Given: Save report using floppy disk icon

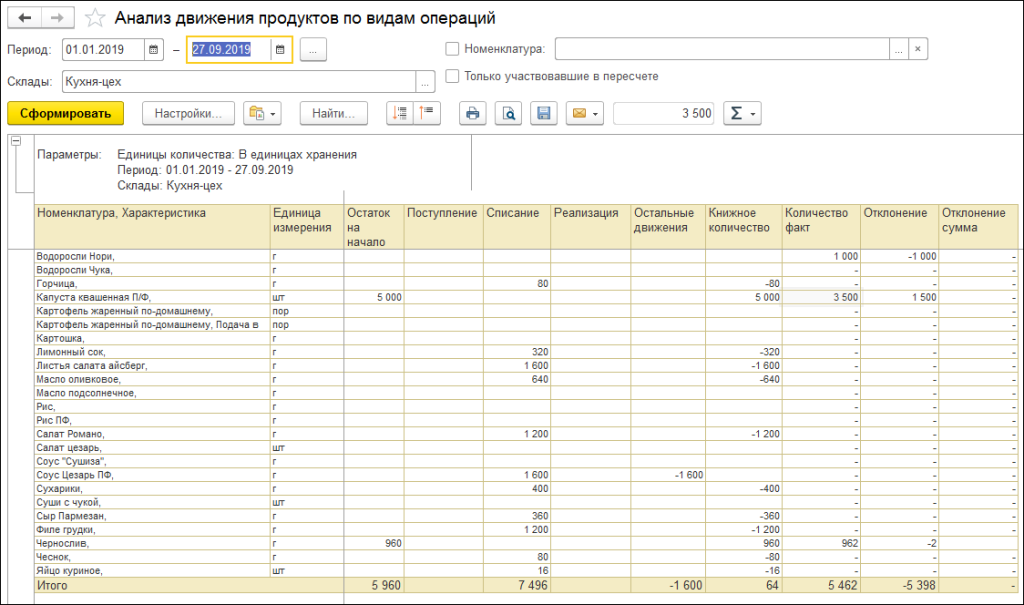Looking at the screenshot, I should 543,113.
